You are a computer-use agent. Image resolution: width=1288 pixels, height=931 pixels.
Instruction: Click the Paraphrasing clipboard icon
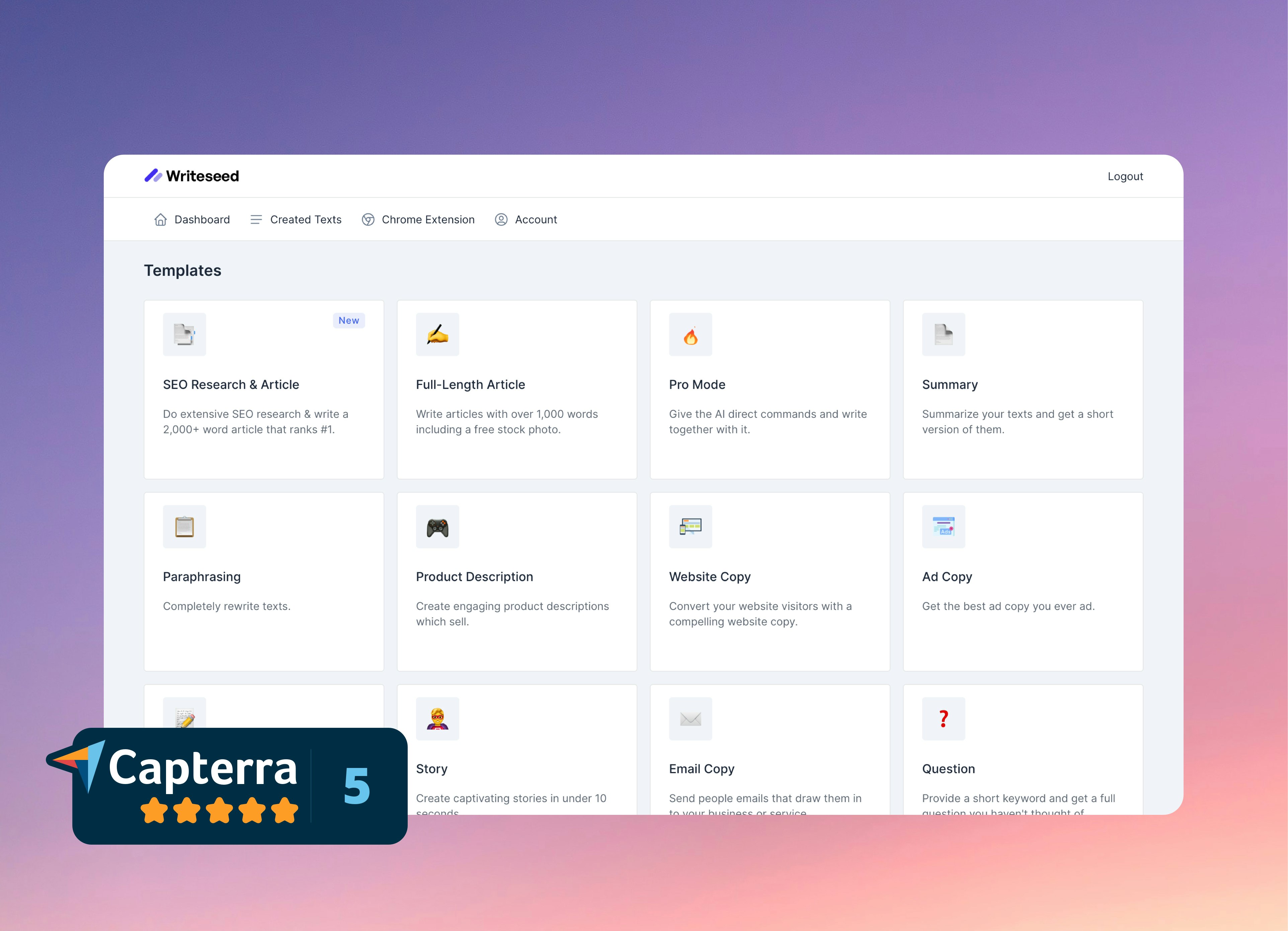coord(184,527)
